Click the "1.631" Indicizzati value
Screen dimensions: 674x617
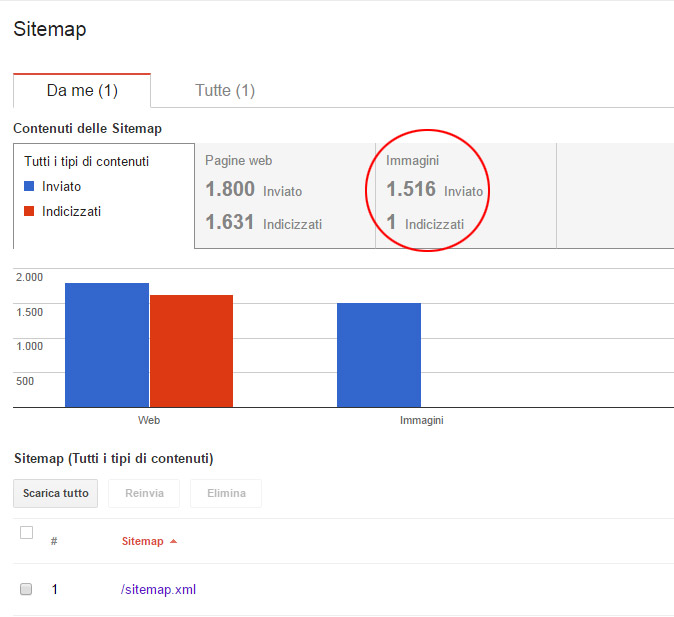230,222
